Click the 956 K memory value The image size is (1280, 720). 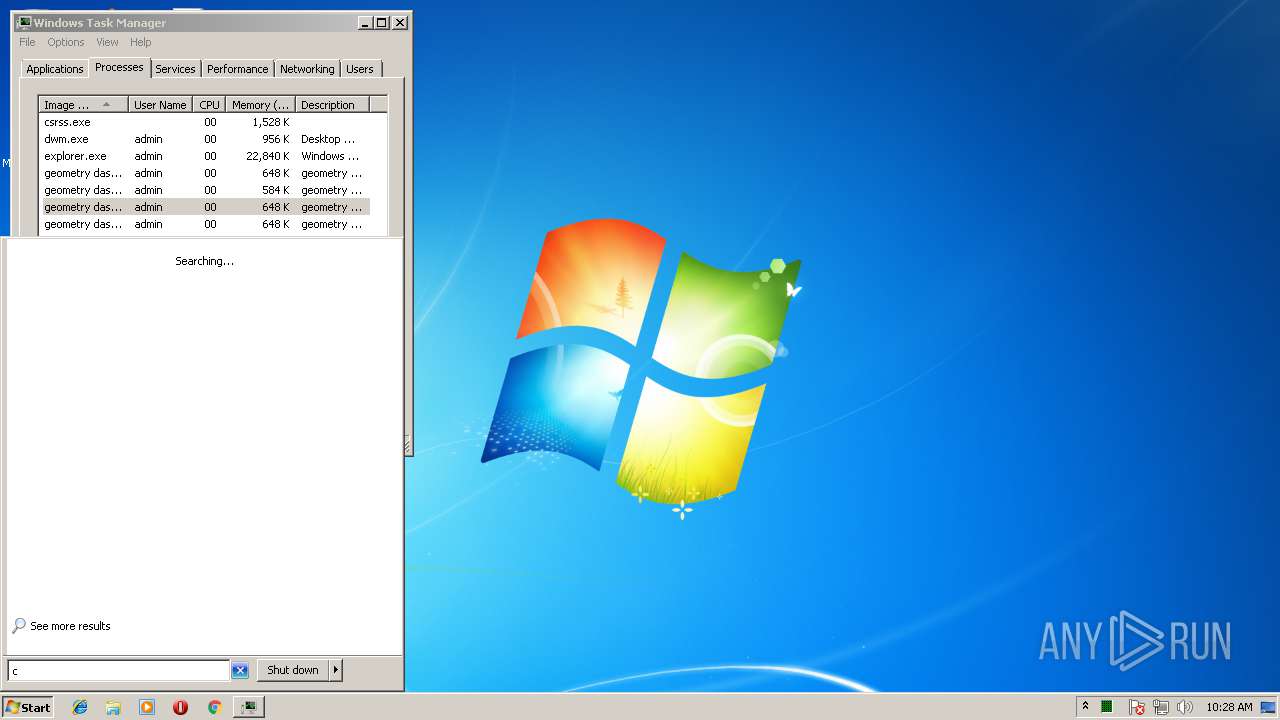pos(276,139)
